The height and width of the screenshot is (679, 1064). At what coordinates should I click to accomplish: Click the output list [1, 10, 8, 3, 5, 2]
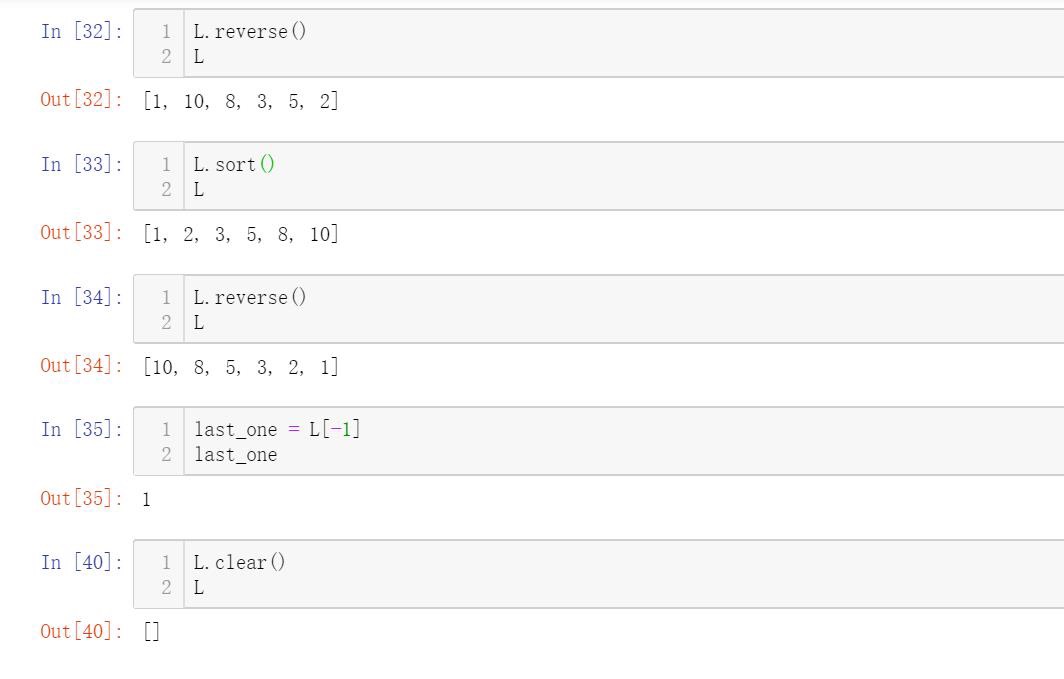(241, 101)
